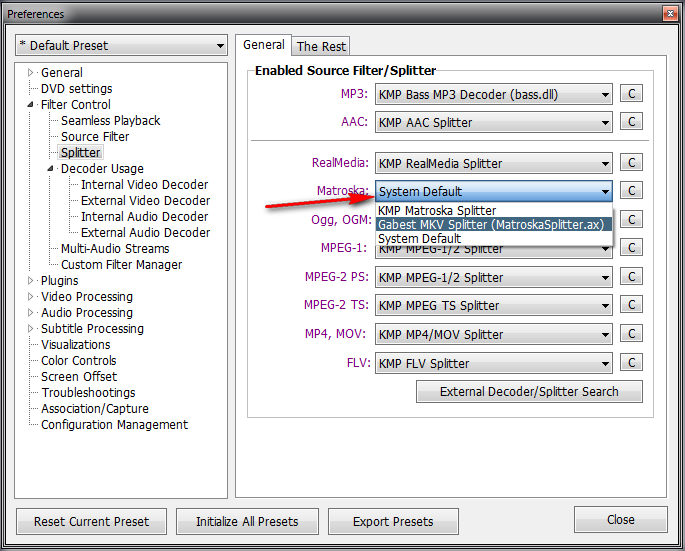Select Source Filter in the tree
This screenshot has width=685, height=551.
click(x=95, y=137)
